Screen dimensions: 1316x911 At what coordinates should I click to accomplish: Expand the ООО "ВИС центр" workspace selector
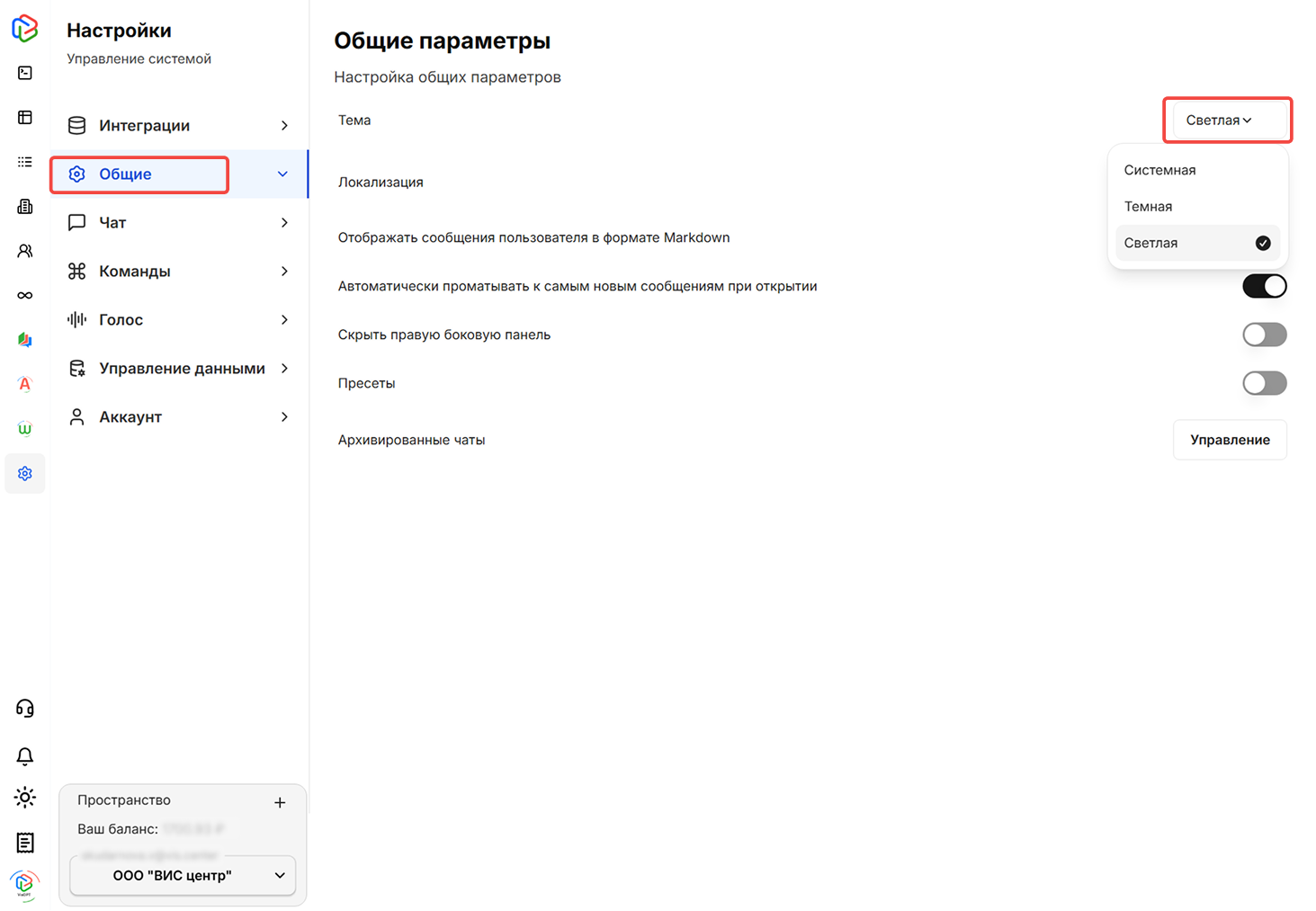coord(183,875)
